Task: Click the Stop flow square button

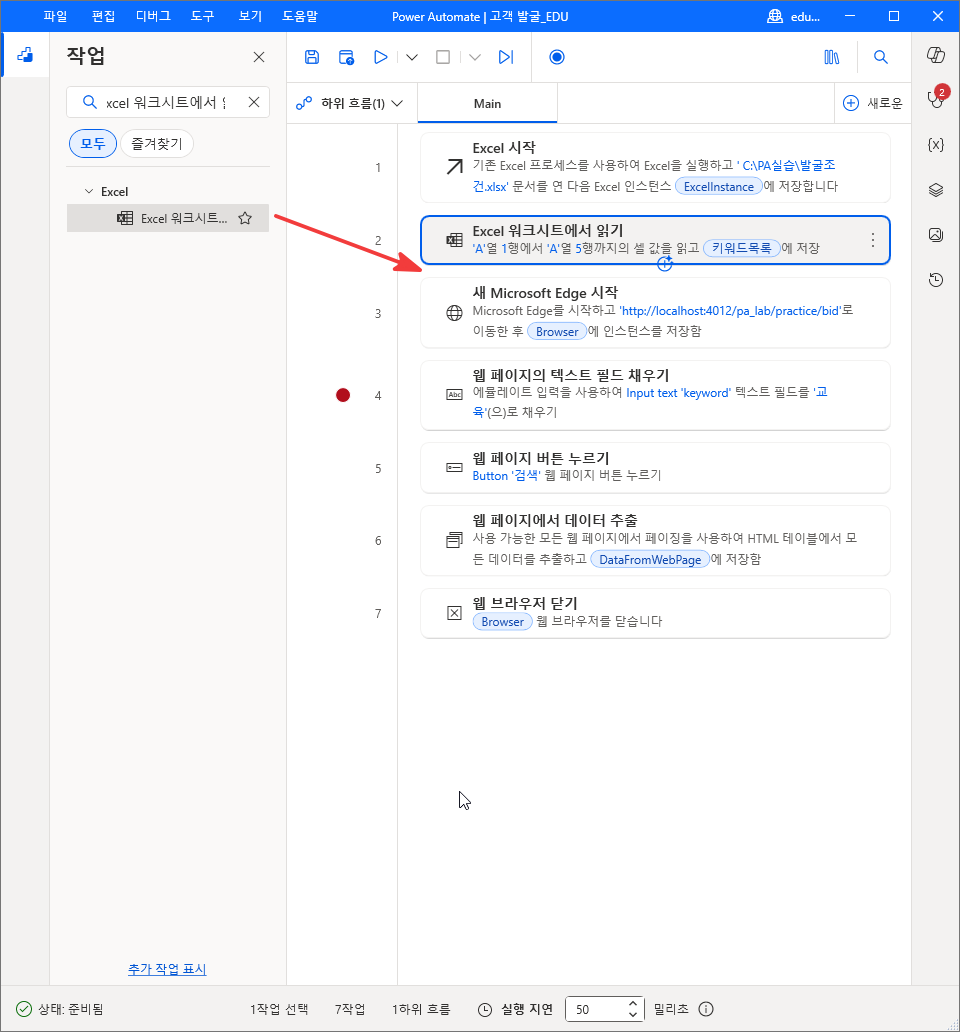Action: point(443,57)
